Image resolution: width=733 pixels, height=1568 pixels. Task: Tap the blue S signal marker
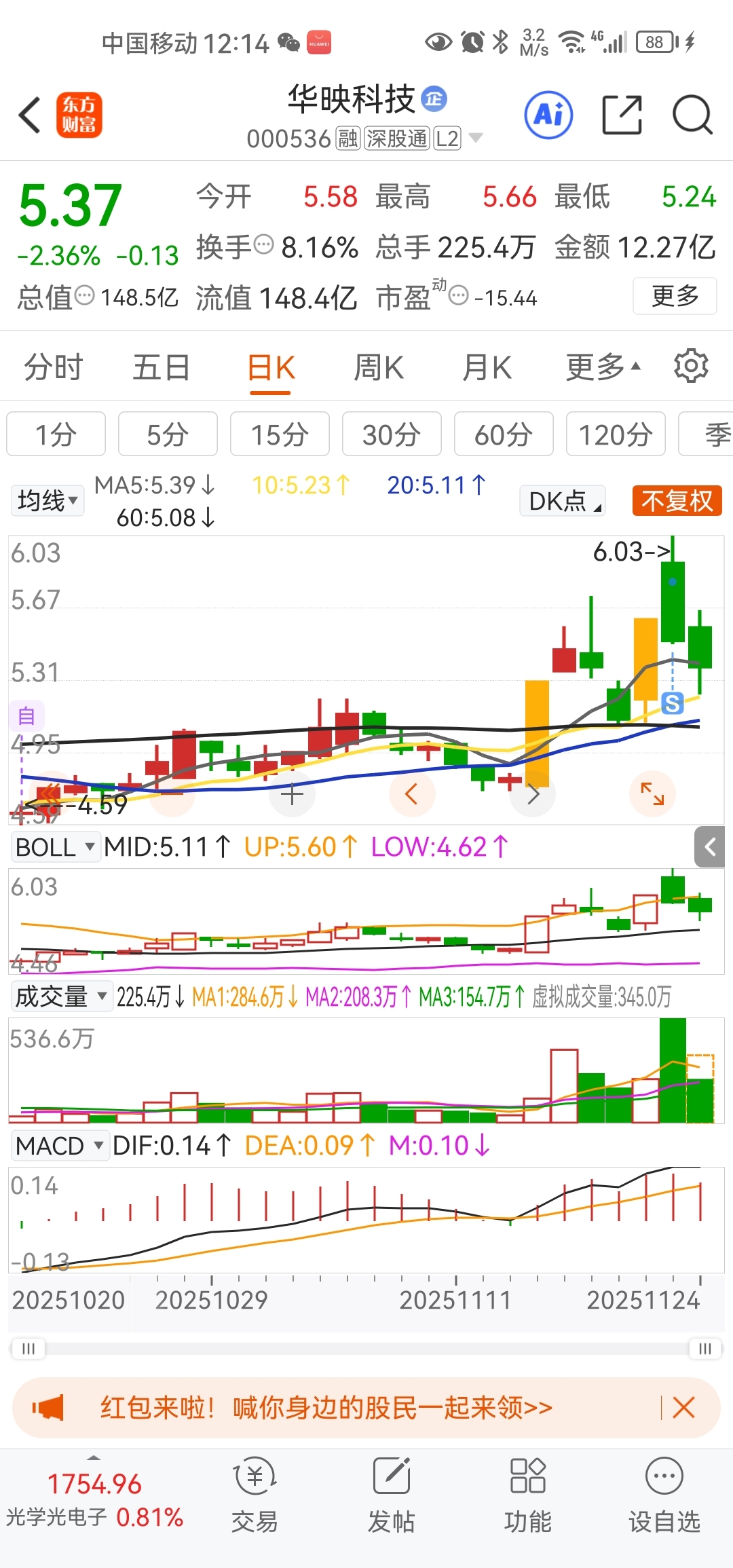point(673,703)
